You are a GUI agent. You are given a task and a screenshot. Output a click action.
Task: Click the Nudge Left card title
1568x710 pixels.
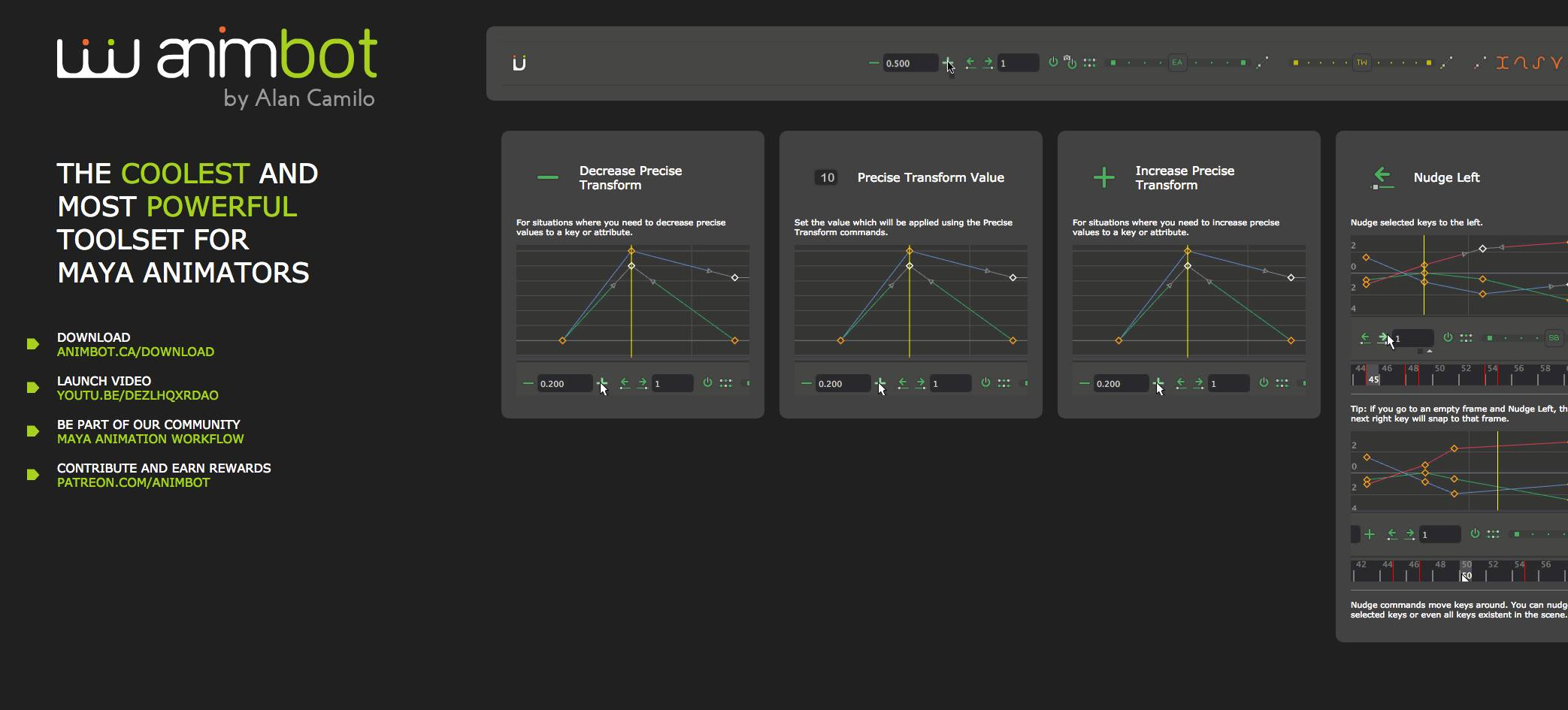[1446, 177]
